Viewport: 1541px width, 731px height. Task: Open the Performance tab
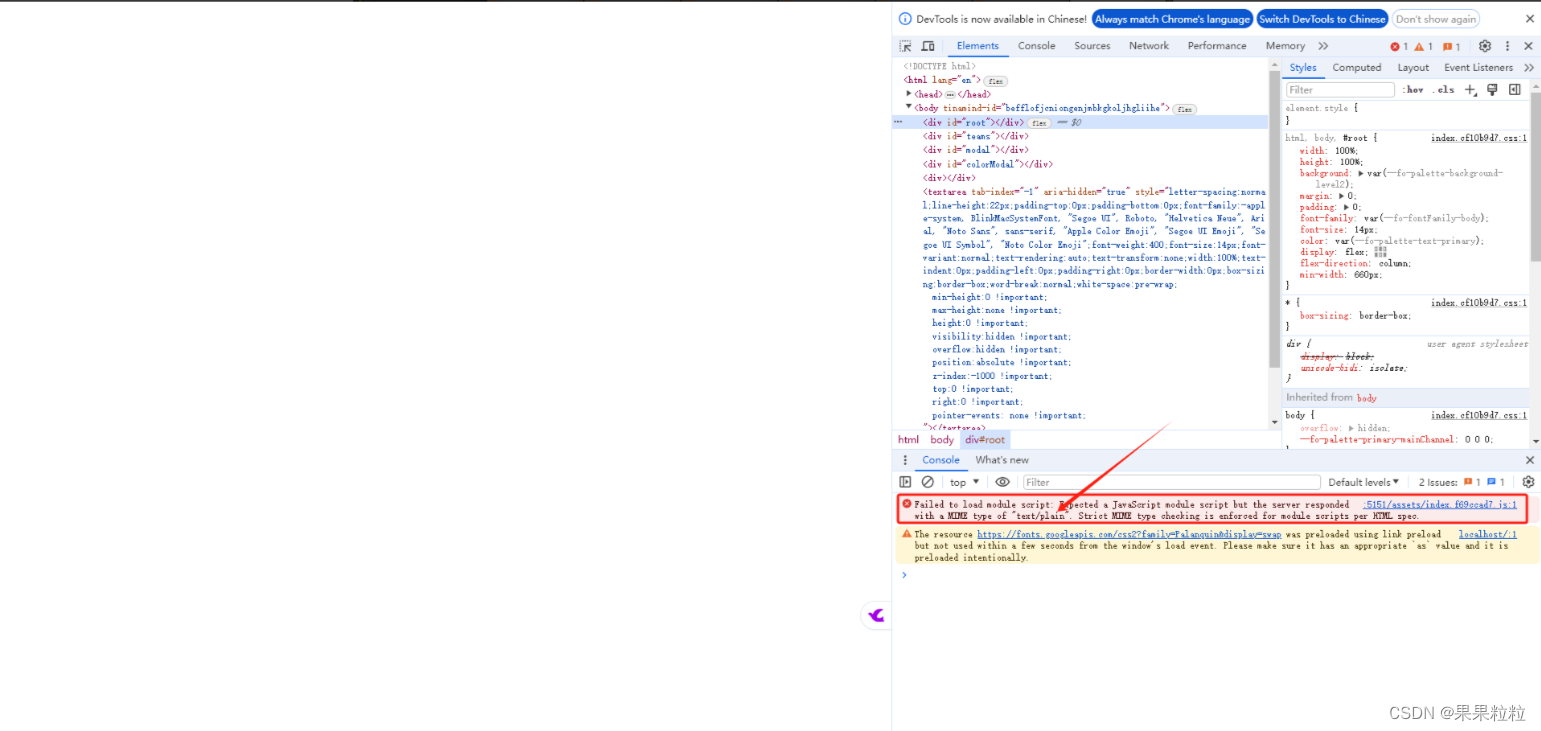pyautogui.click(x=1217, y=46)
